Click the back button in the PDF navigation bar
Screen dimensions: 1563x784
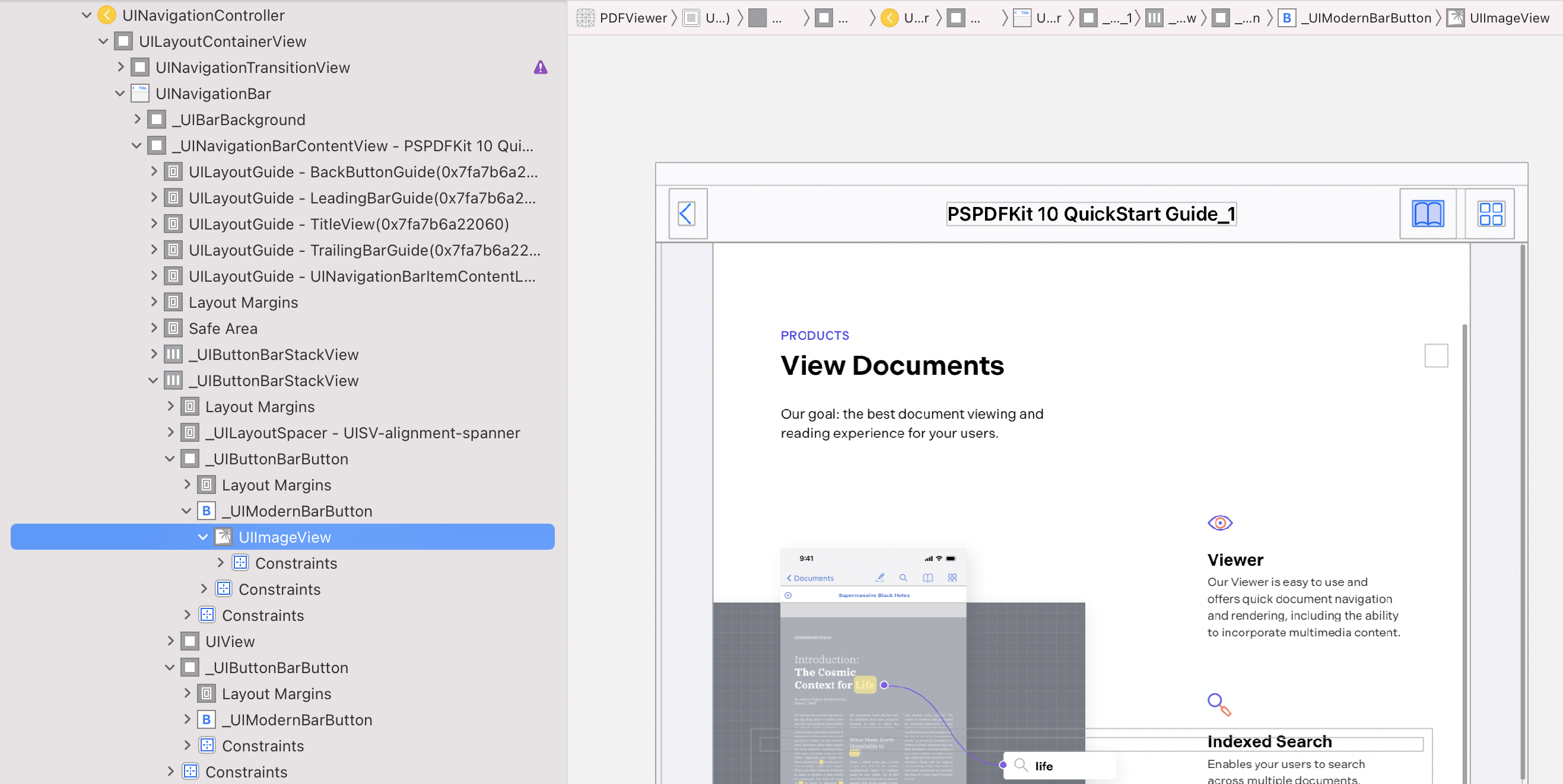point(688,213)
